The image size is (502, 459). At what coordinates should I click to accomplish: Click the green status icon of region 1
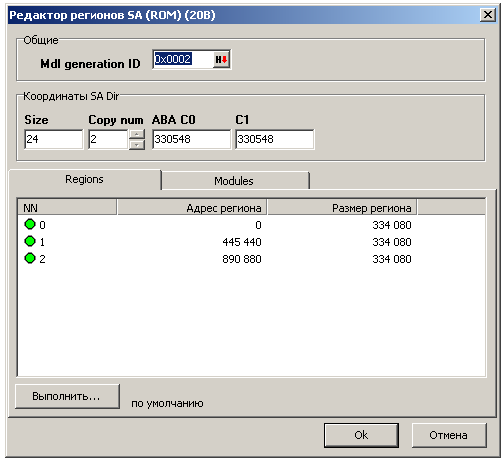pyautogui.click(x=30, y=241)
